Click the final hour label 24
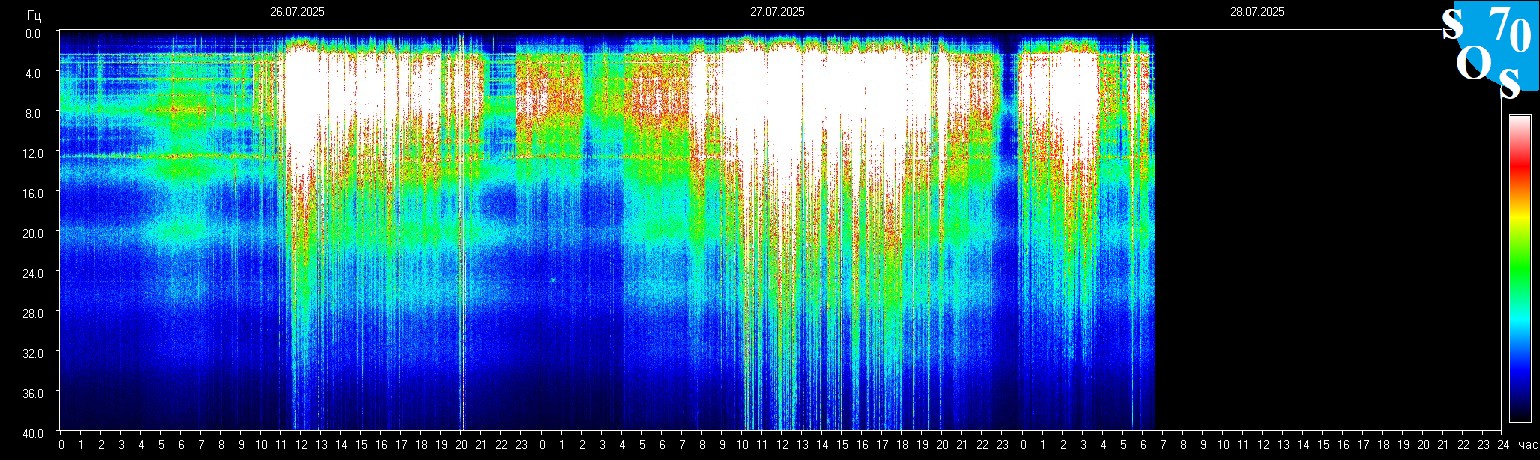This screenshot has height=460, width=1540. 1502,445
